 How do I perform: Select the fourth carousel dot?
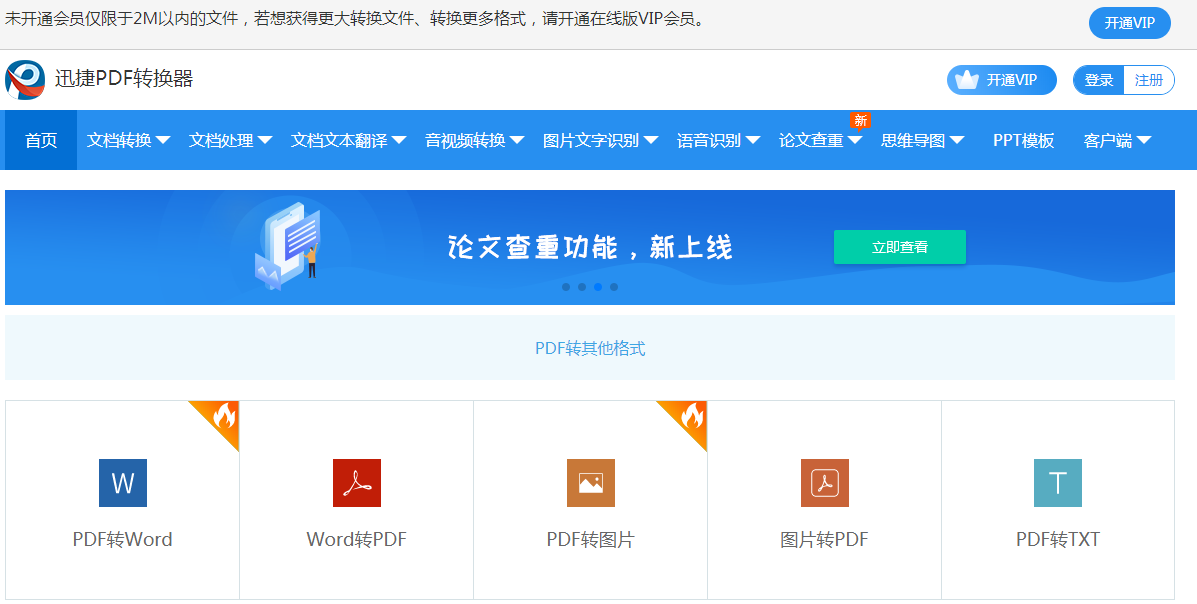(613, 287)
